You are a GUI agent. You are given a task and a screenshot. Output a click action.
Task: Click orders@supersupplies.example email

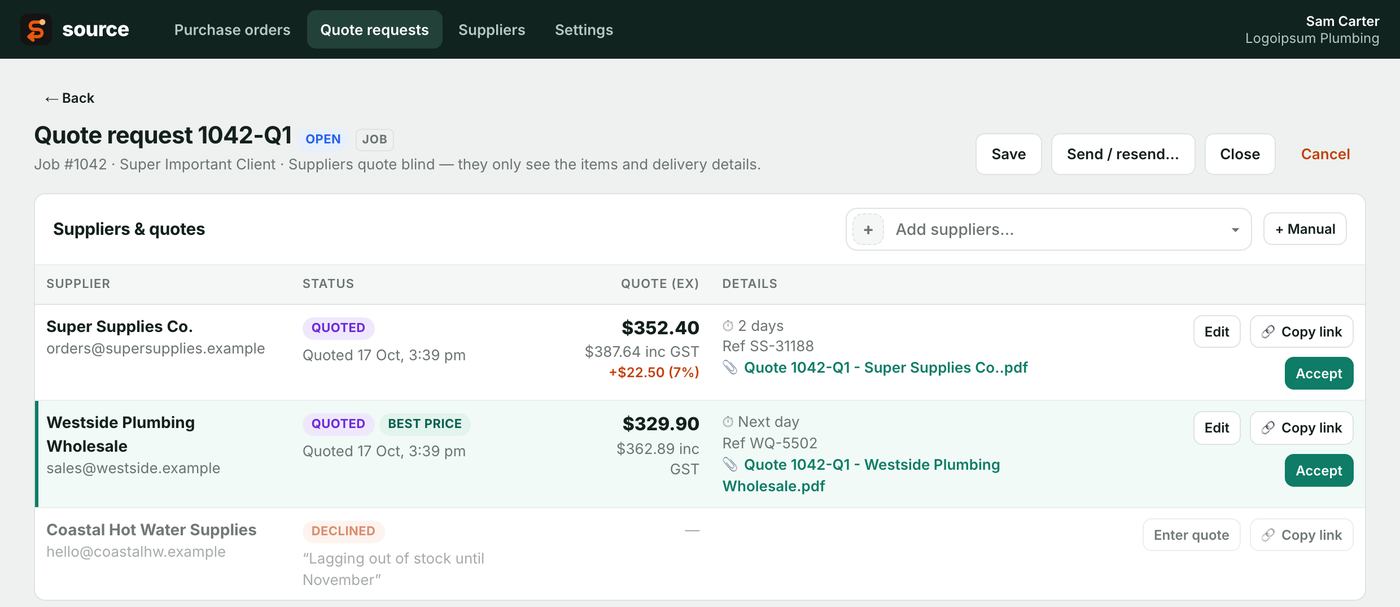pos(155,349)
